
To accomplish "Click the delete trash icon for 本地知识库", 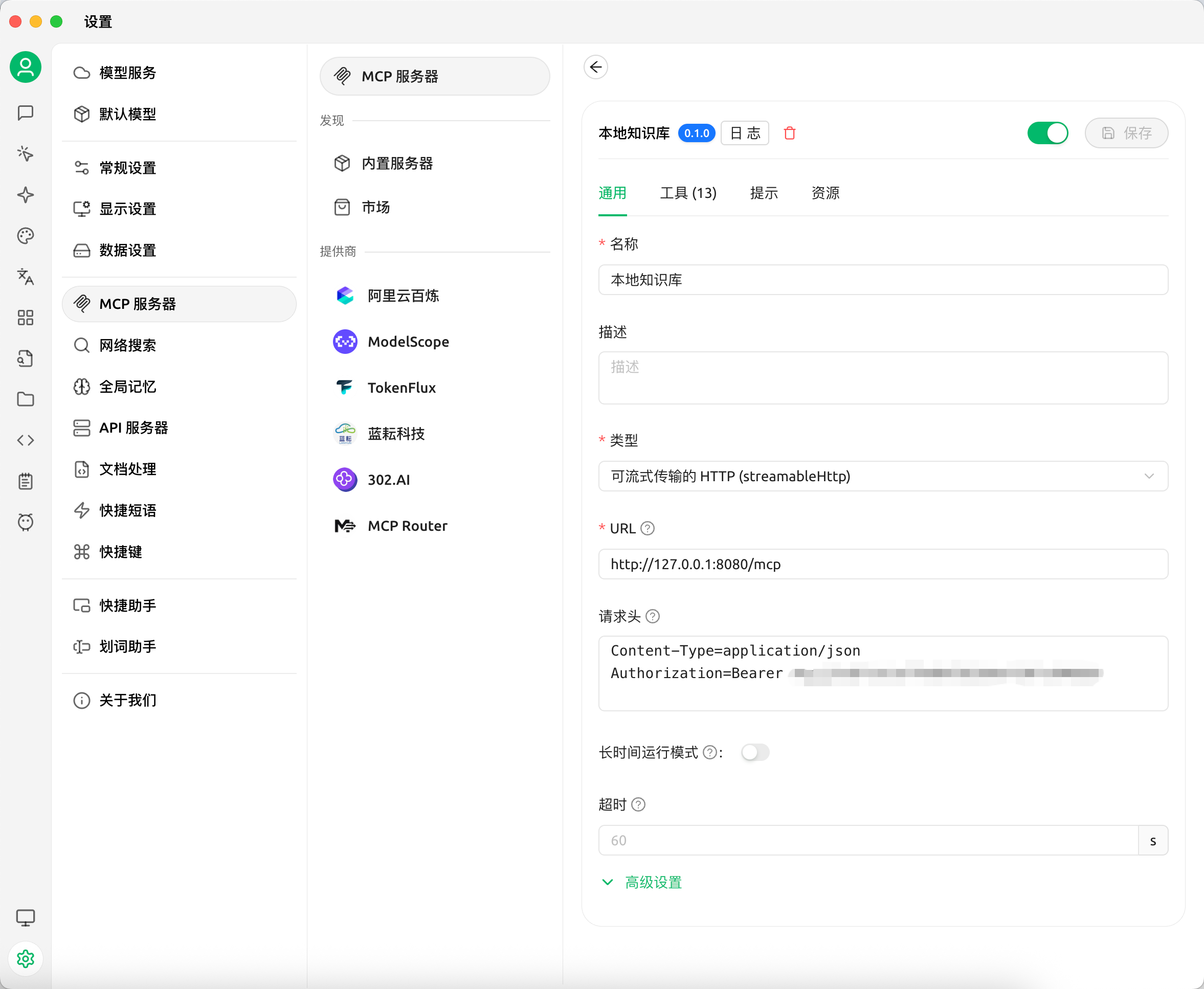I will 790,133.
